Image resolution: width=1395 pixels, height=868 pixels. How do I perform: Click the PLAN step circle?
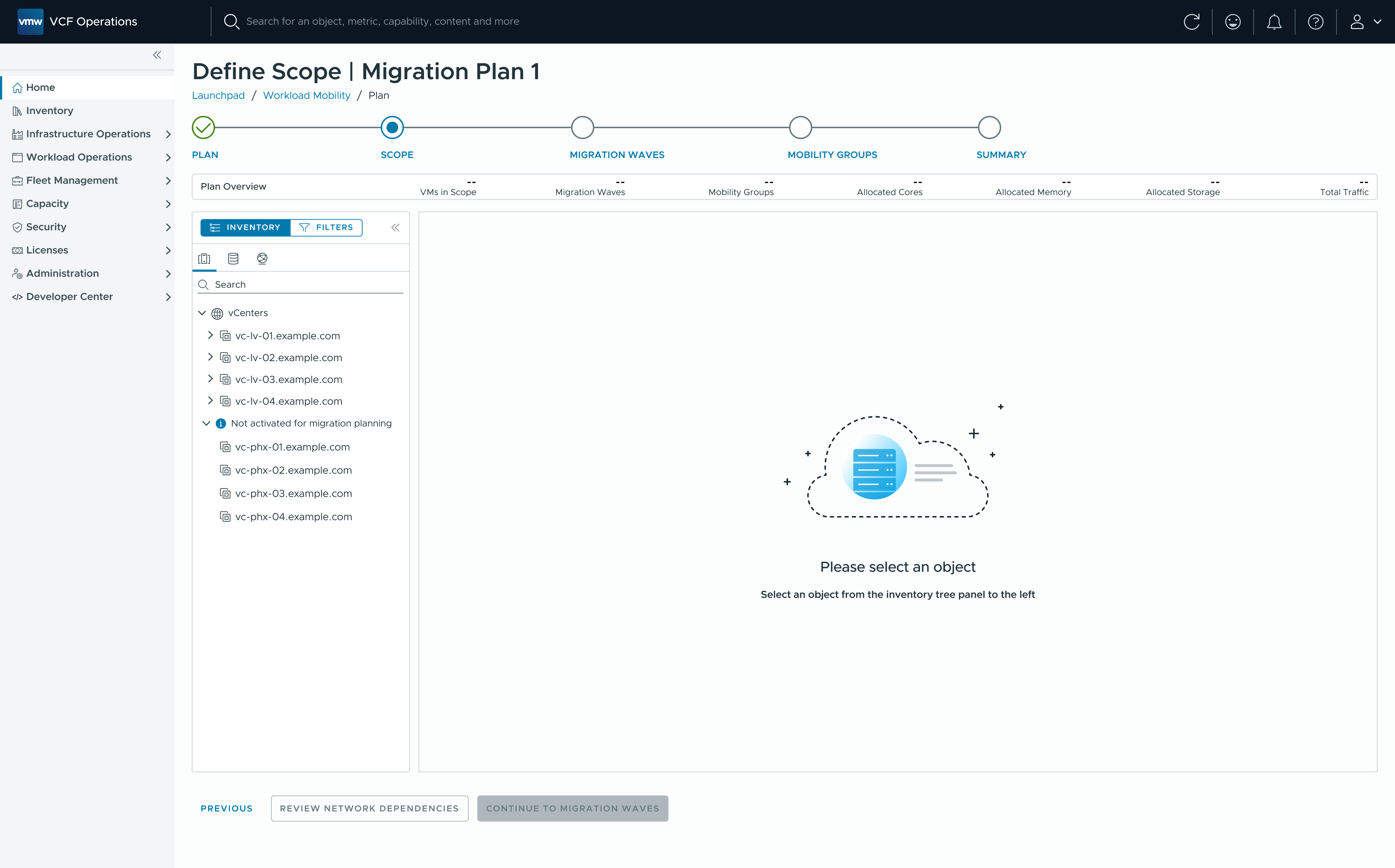(x=203, y=127)
